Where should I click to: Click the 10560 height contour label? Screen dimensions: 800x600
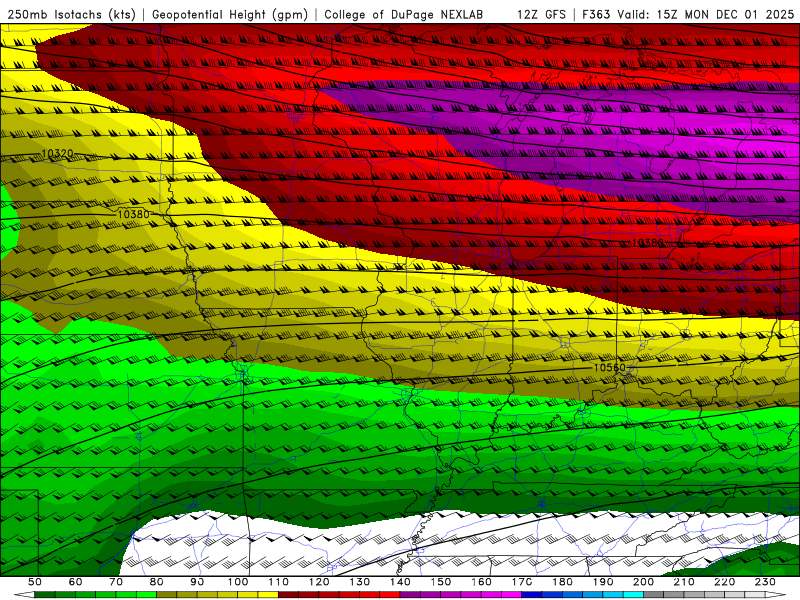point(610,368)
